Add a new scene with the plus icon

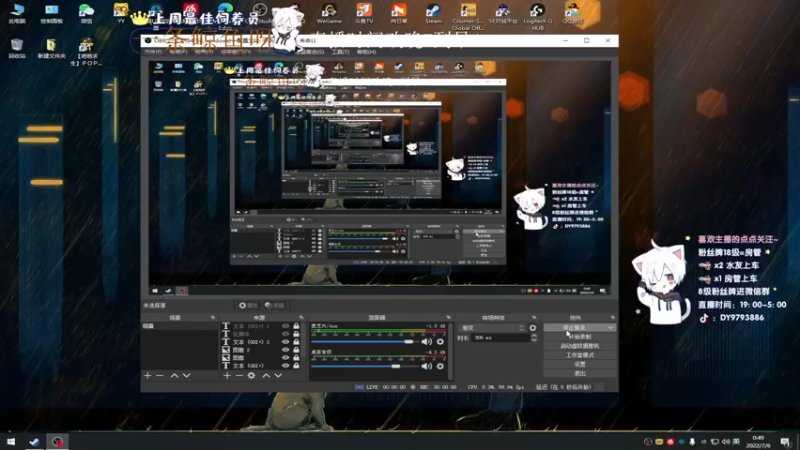[x=147, y=376]
